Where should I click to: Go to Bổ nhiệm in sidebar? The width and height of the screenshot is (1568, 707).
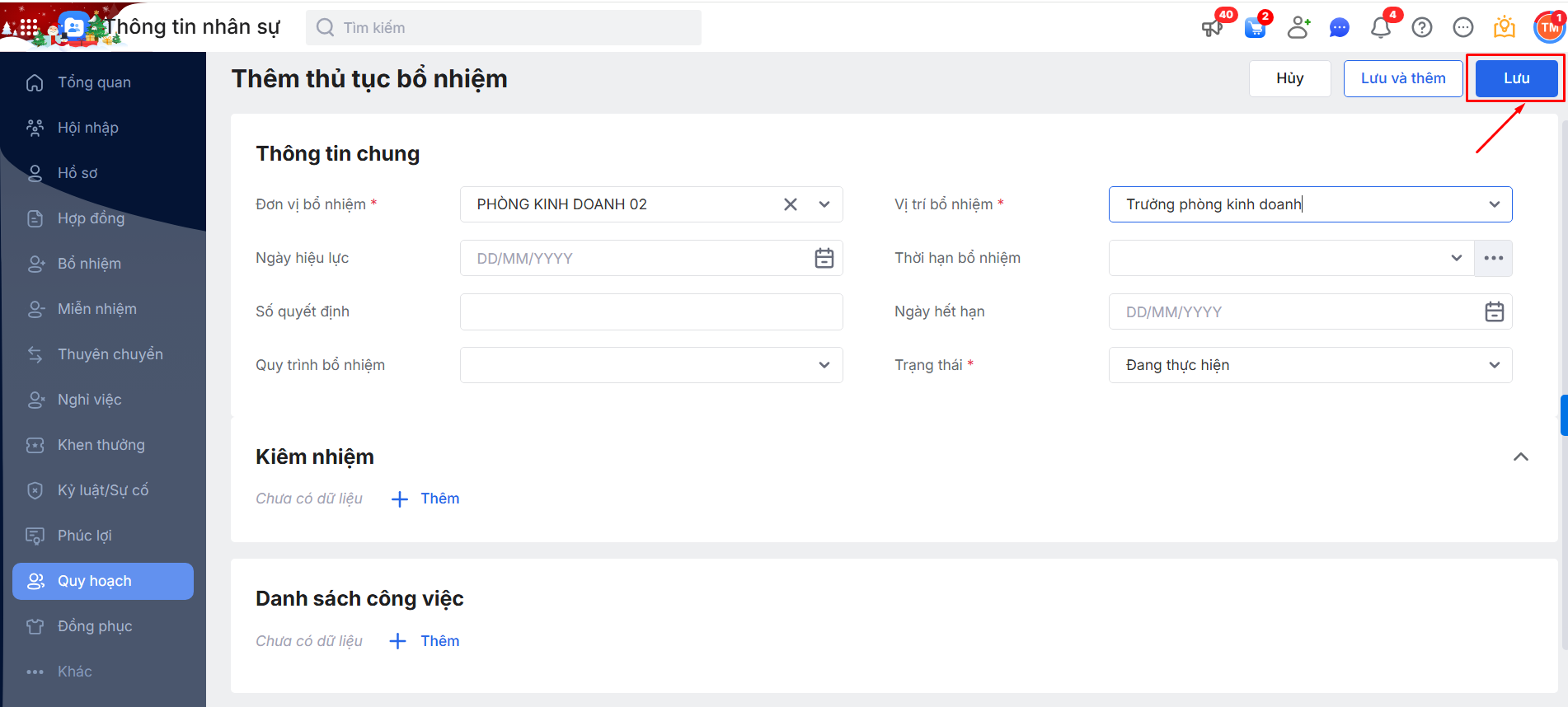click(89, 264)
